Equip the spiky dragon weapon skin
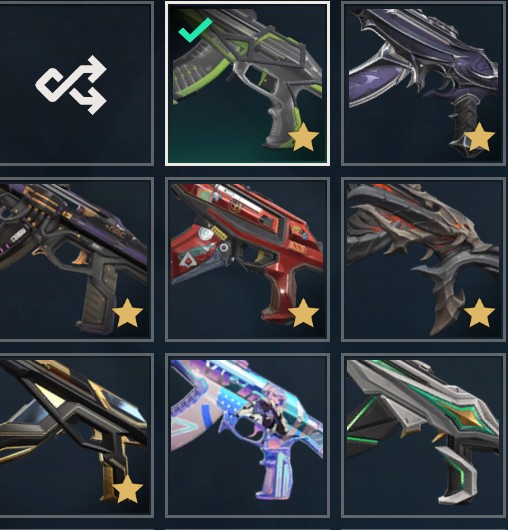 424,260
